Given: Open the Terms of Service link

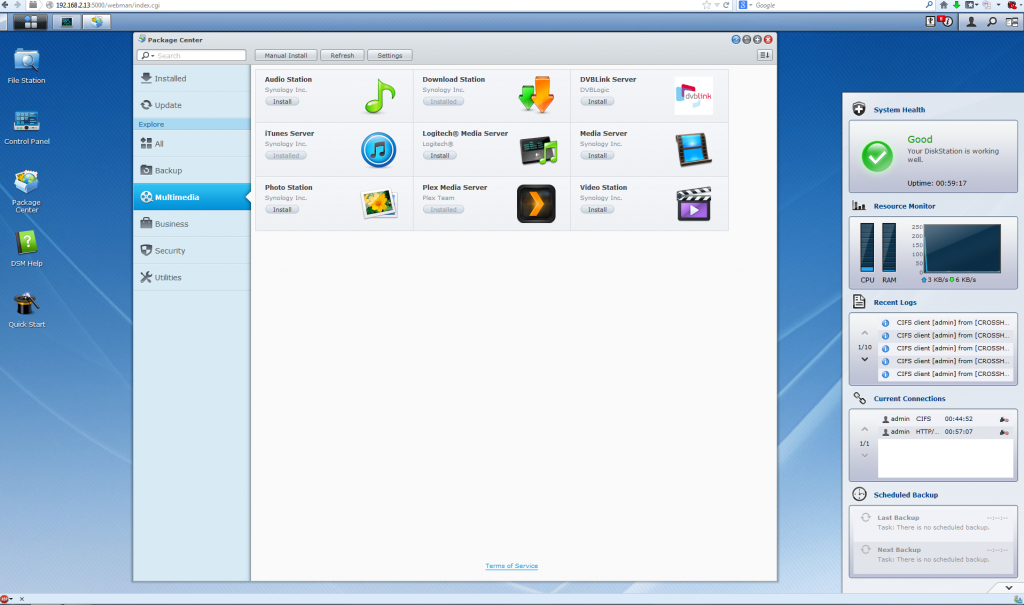Looking at the screenshot, I should 511,566.
